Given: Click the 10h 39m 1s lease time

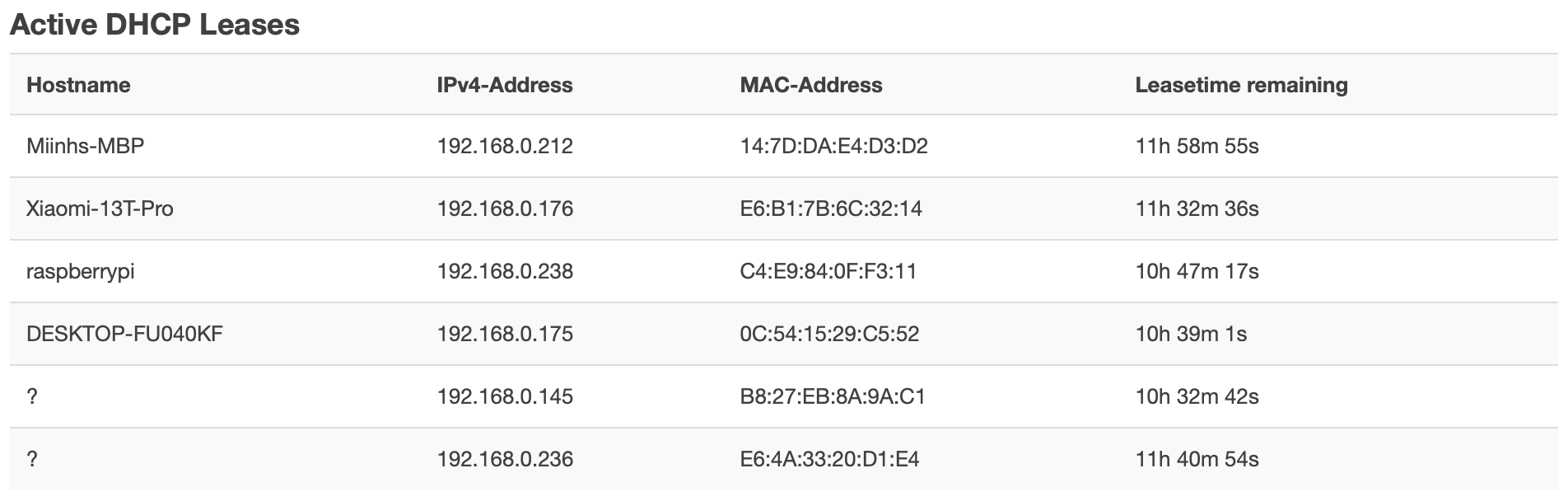Looking at the screenshot, I should coord(1190,334).
